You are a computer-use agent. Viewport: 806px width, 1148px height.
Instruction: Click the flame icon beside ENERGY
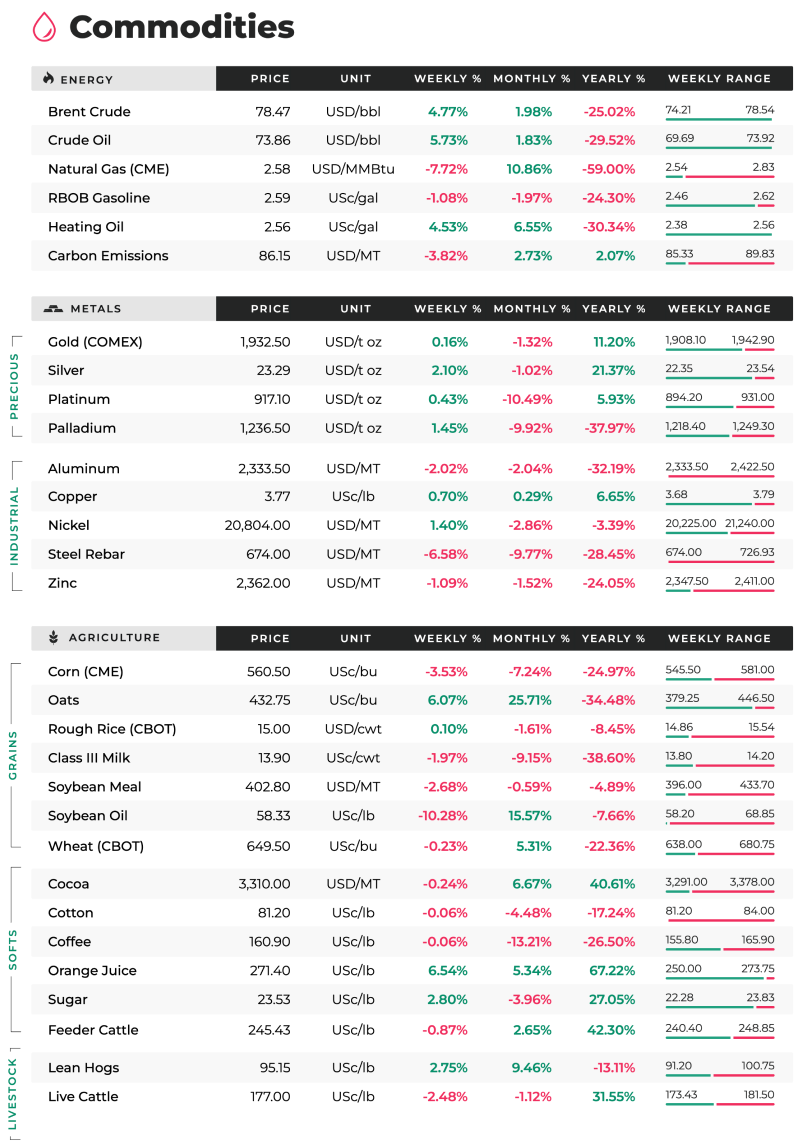point(48,78)
